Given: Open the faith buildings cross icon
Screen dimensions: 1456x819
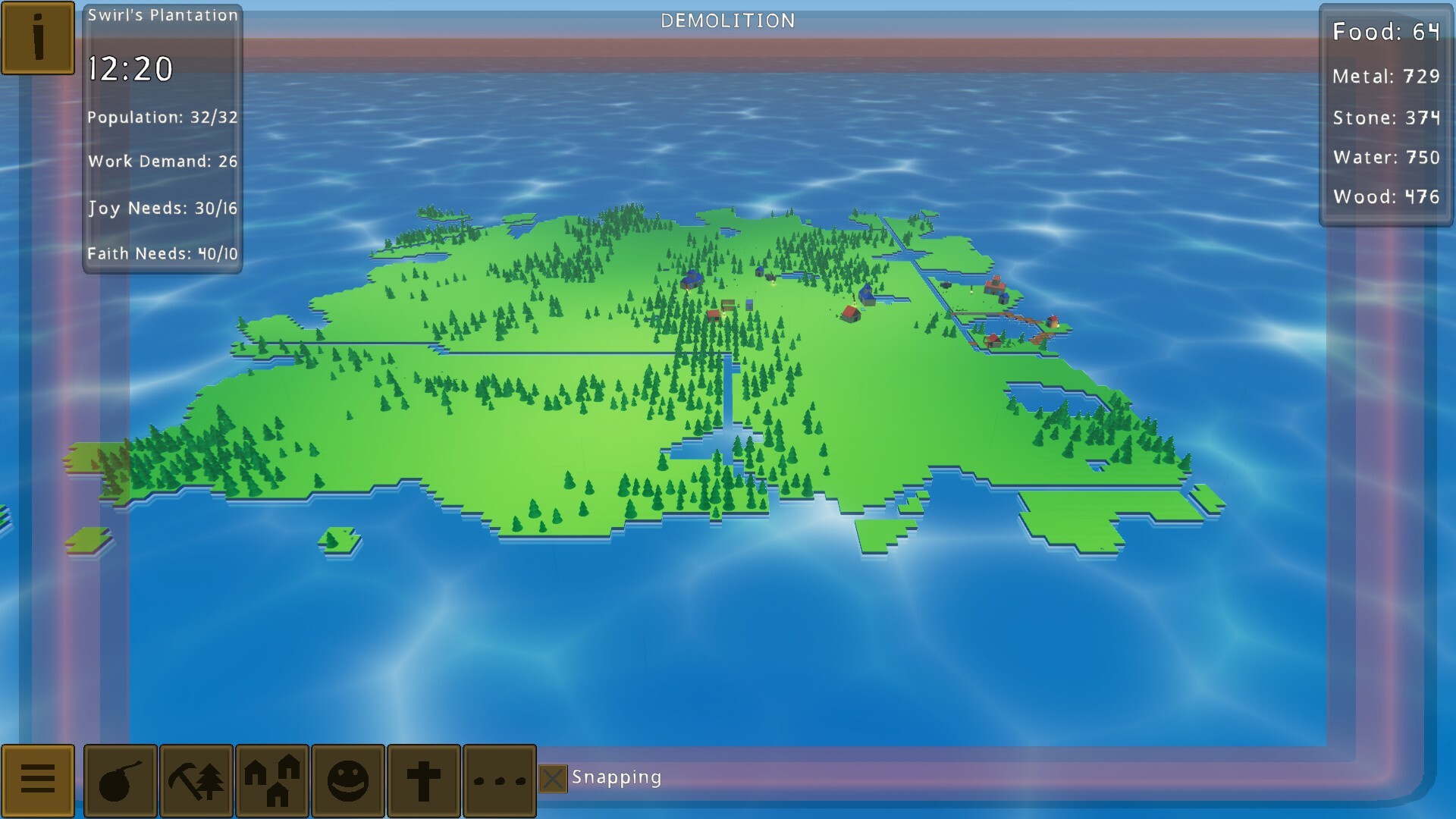Looking at the screenshot, I should point(423,778).
